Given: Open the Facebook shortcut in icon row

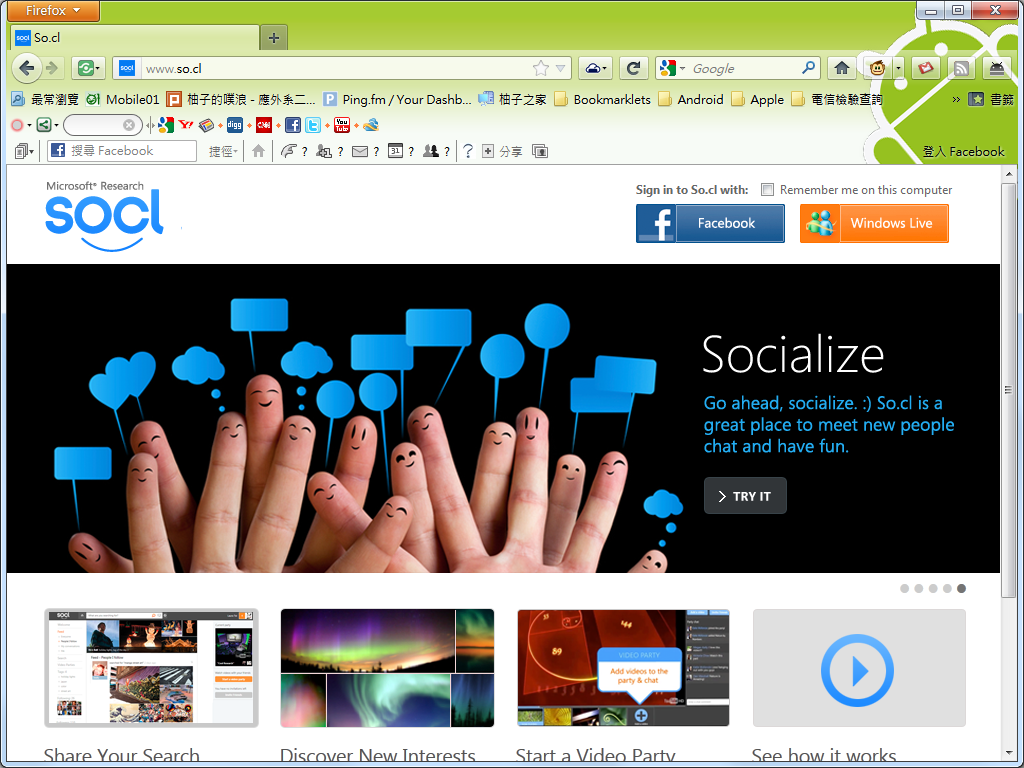Looking at the screenshot, I should coord(293,125).
